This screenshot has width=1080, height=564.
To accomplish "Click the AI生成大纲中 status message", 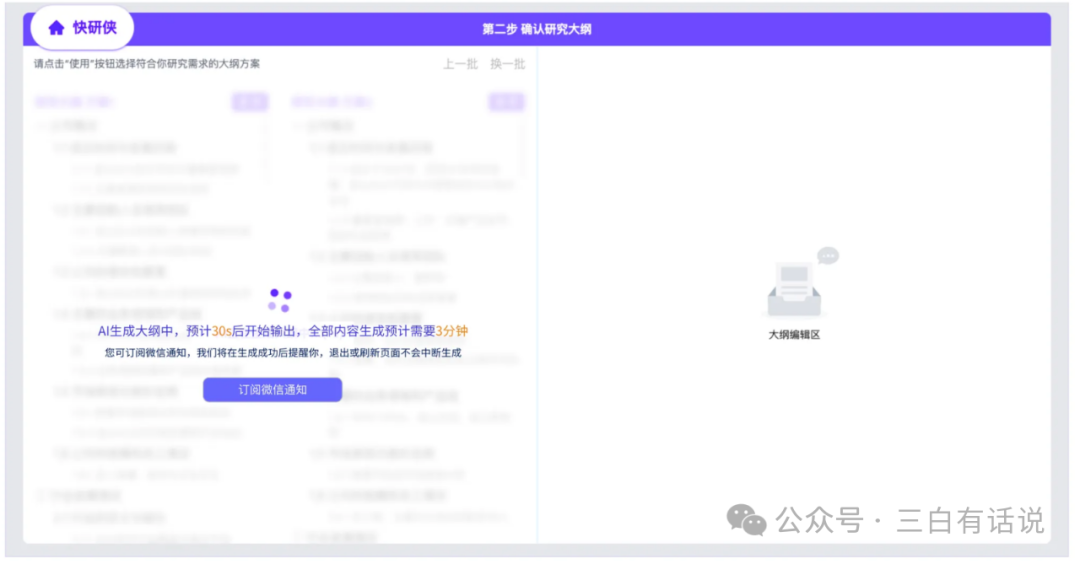I will pos(282,331).
